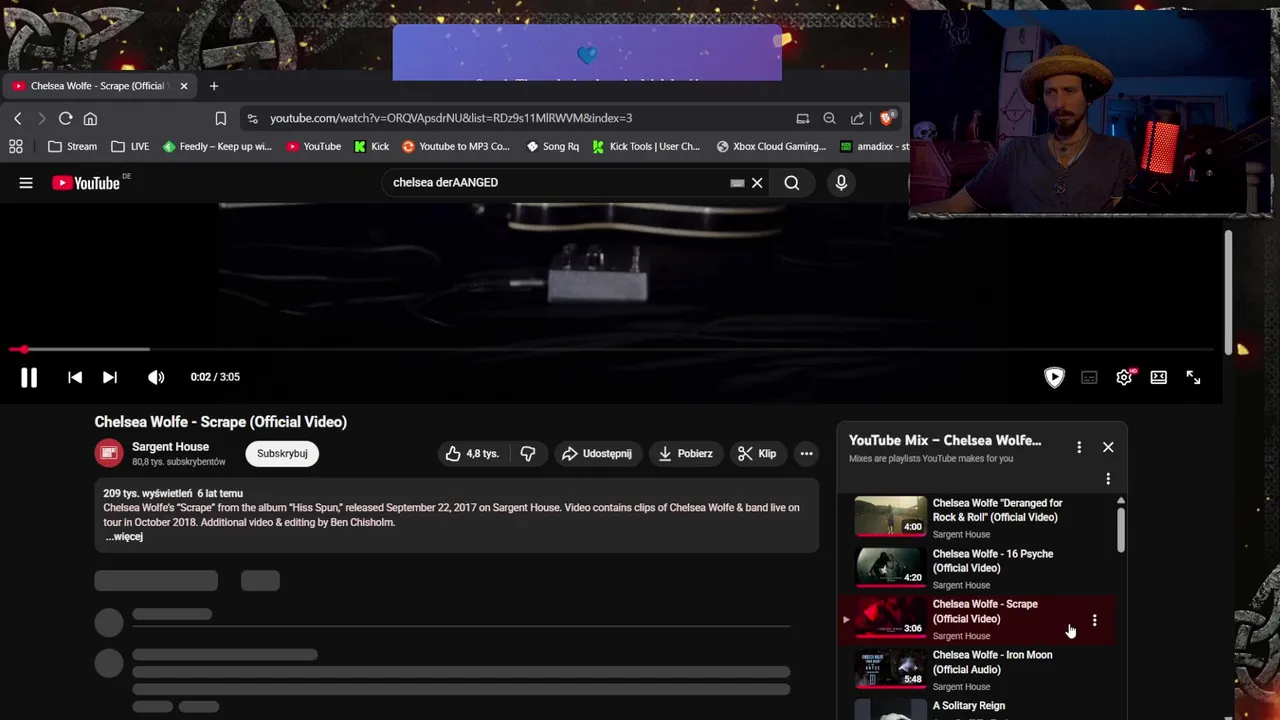1280x720 pixels.
Task: Open the 'Song Rq' bookmark
Action: (552, 147)
